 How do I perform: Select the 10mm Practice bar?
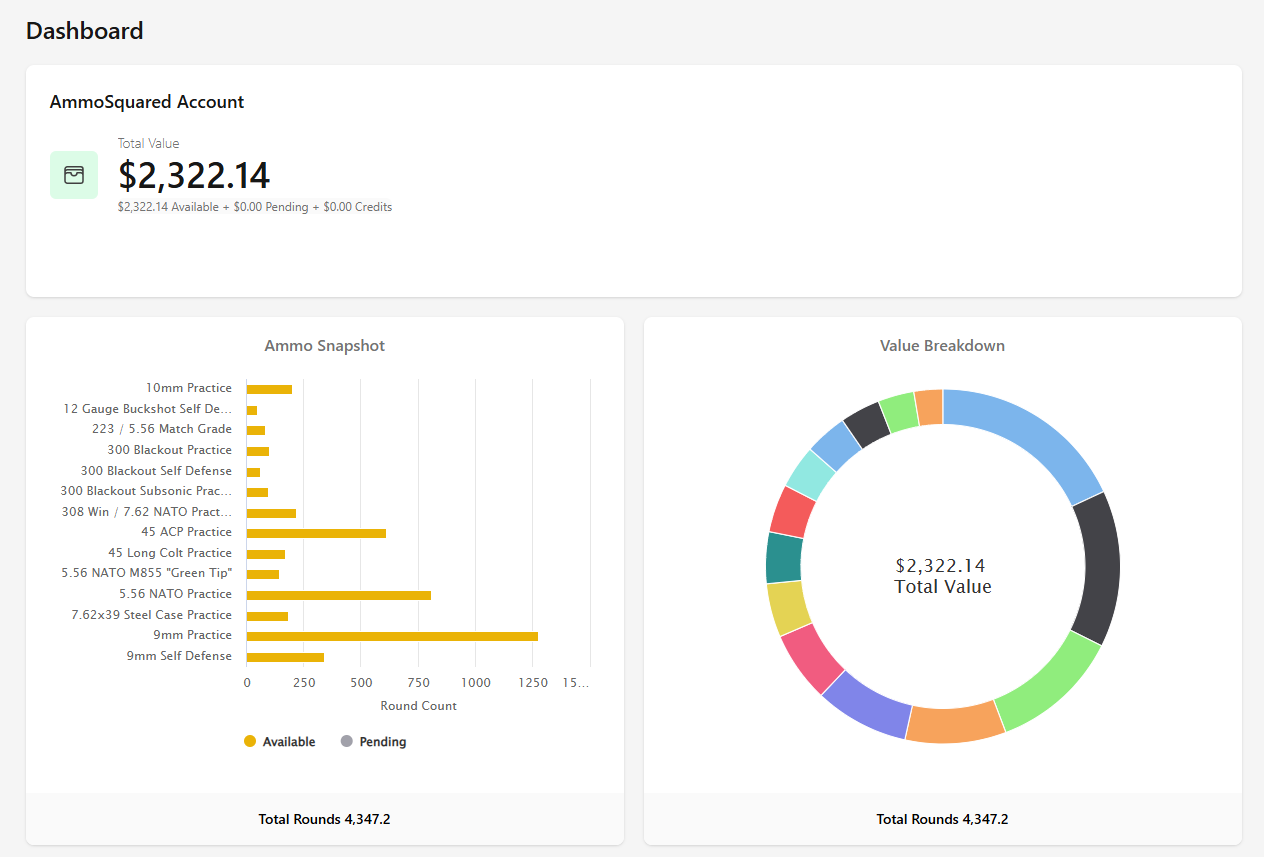(x=269, y=389)
